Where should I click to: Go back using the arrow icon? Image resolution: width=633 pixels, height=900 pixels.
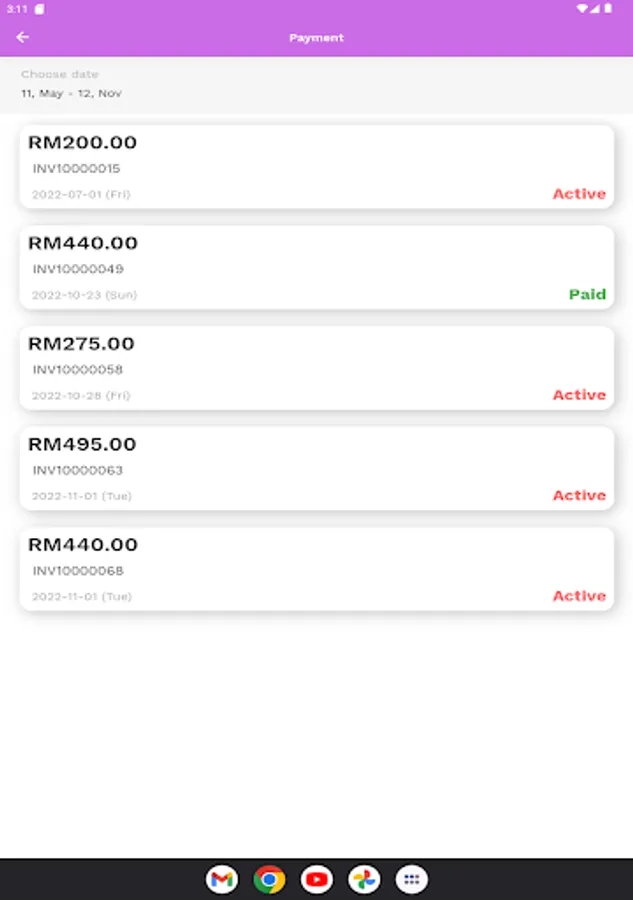coord(23,37)
